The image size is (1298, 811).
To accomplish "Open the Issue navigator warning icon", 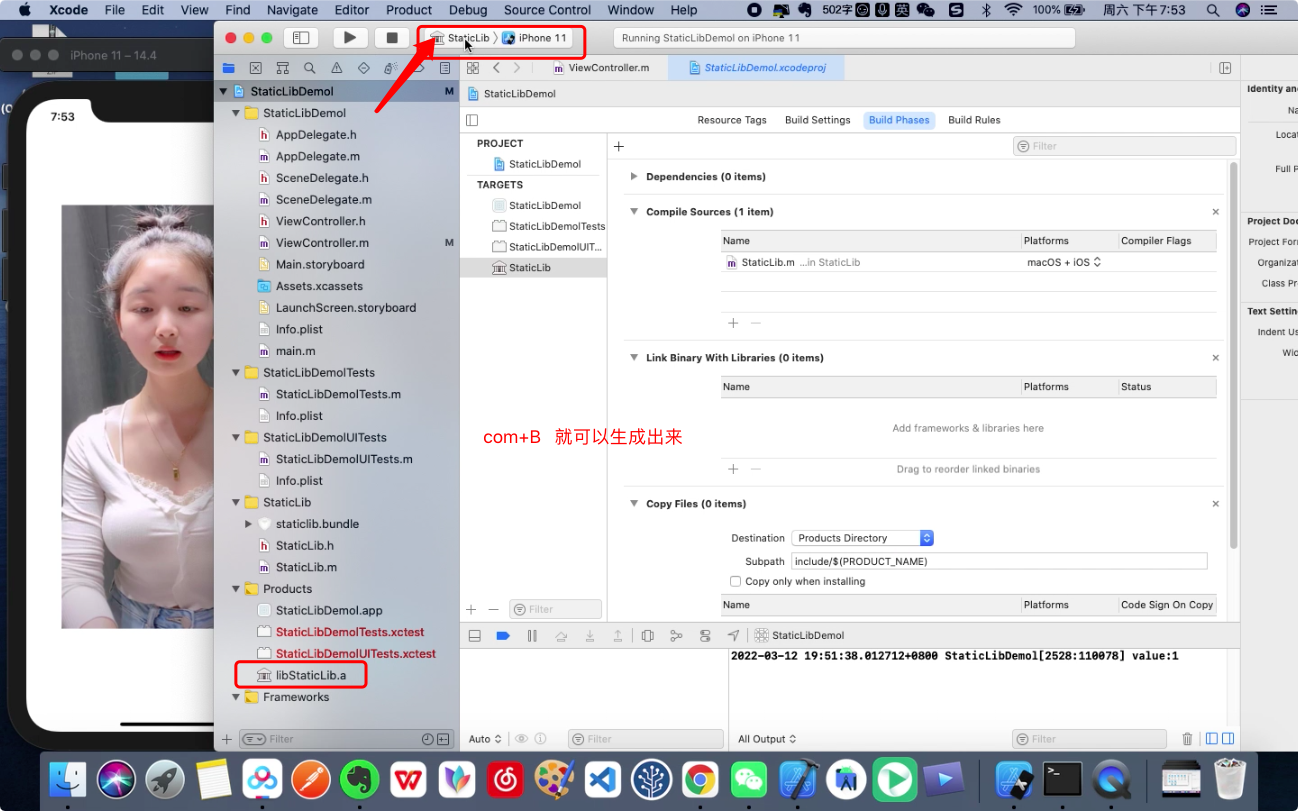I will (337, 68).
